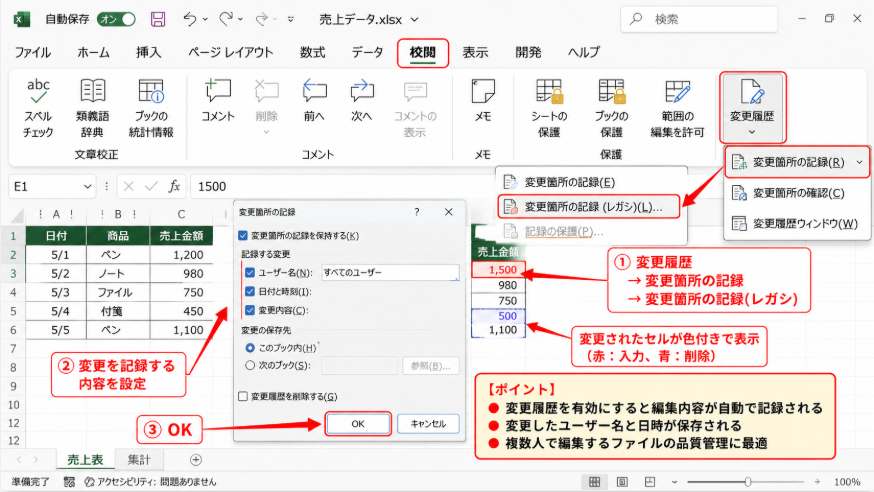Image resolution: width=874 pixels, height=492 pixels.
Task: Click the formula bar showing 1500
Action: 341,187
